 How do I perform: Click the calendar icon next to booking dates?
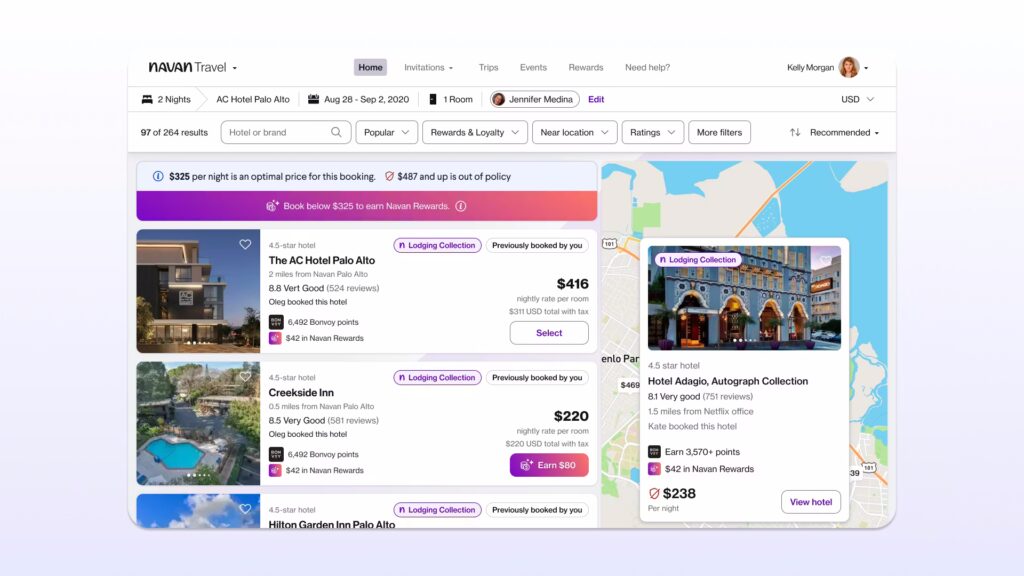(318, 99)
